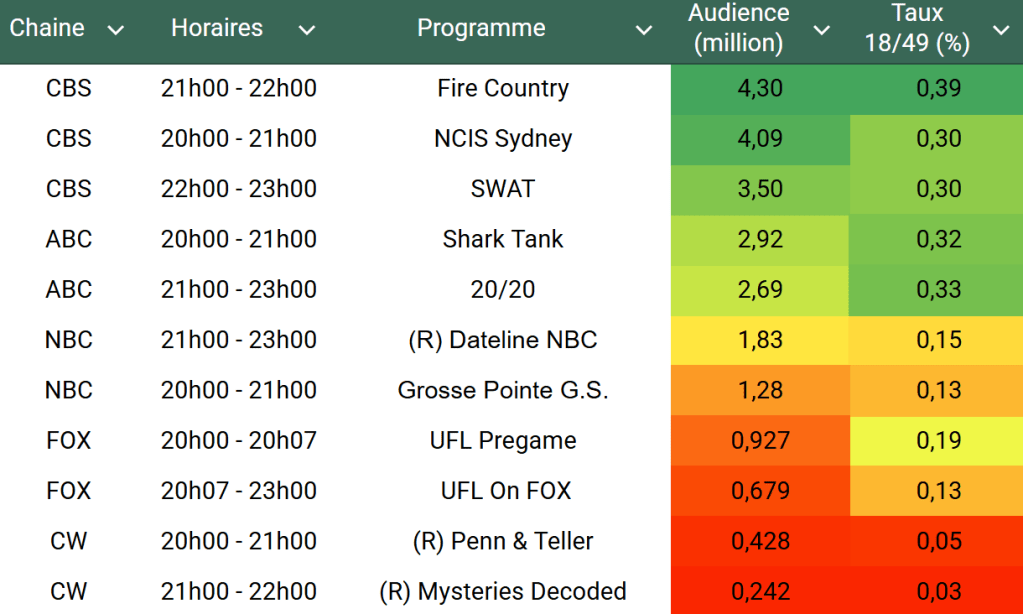
Task: Click the 0,19 yellow rate cell
Action: click(x=938, y=440)
